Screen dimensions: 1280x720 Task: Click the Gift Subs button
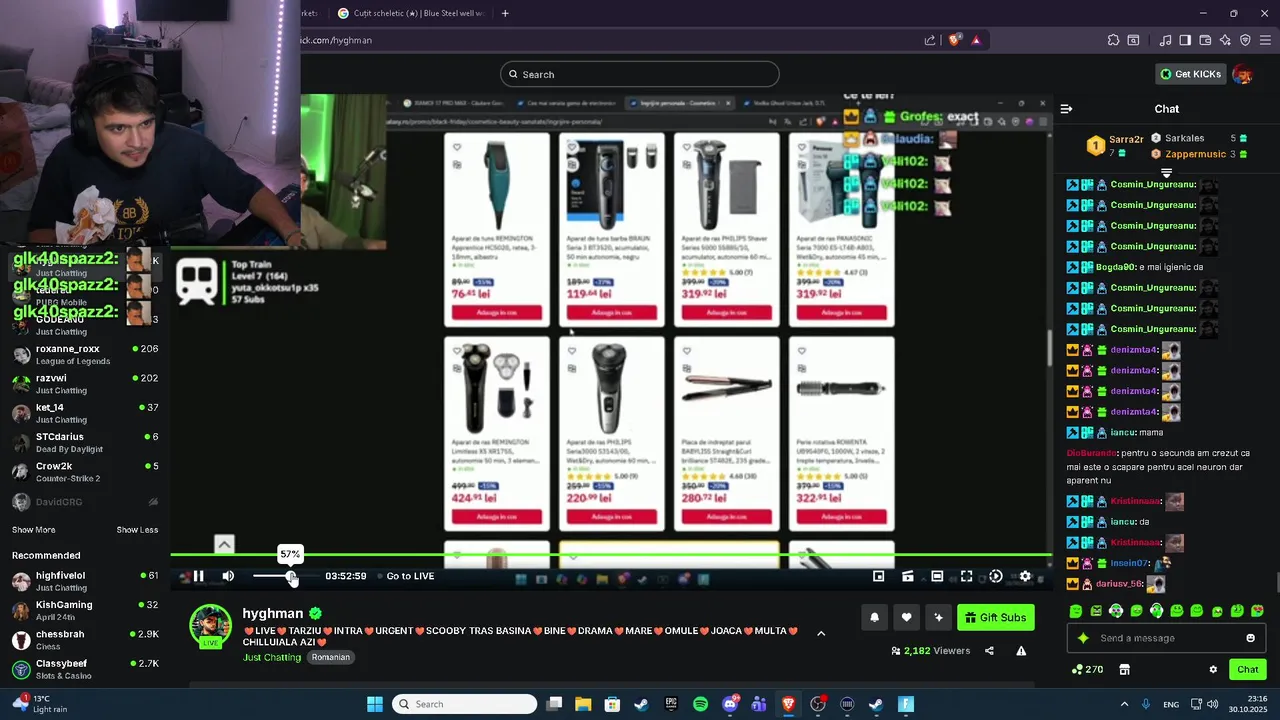tap(995, 618)
